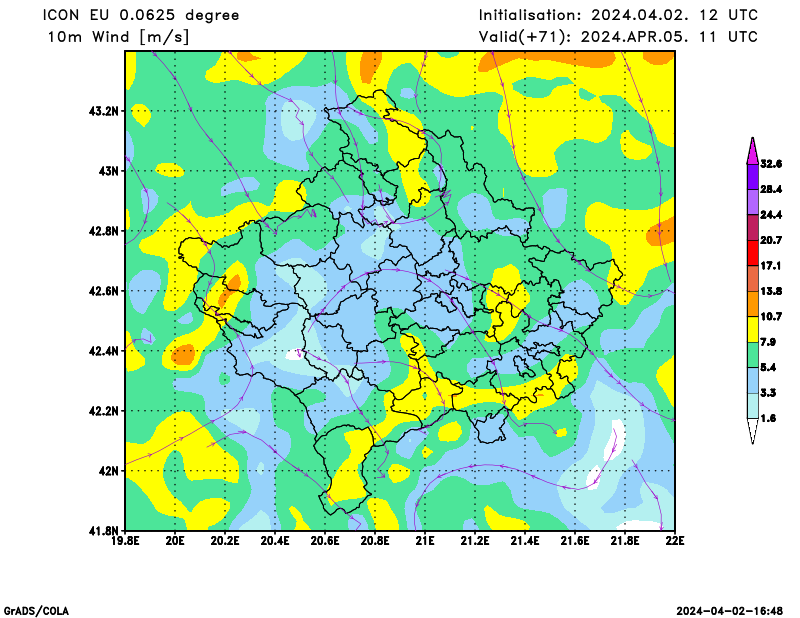Click the orange 10.7–13.8 legend color band
This screenshot has height=618, width=800.
(753, 304)
